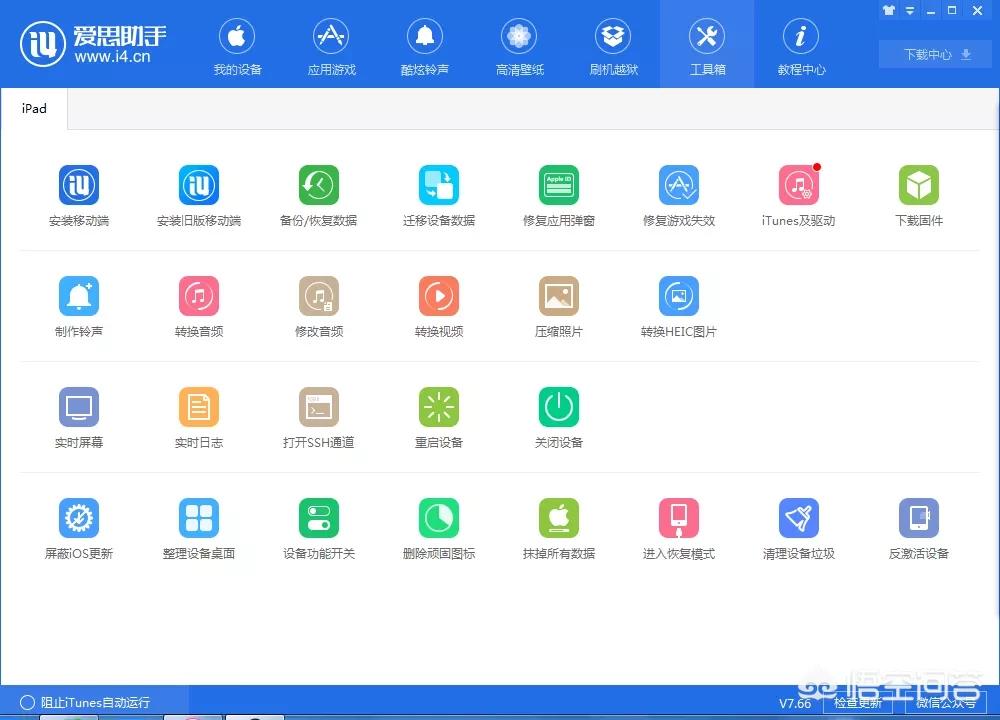
Task: Switch to the 我的设备 tab
Action: click(x=237, y=46)
